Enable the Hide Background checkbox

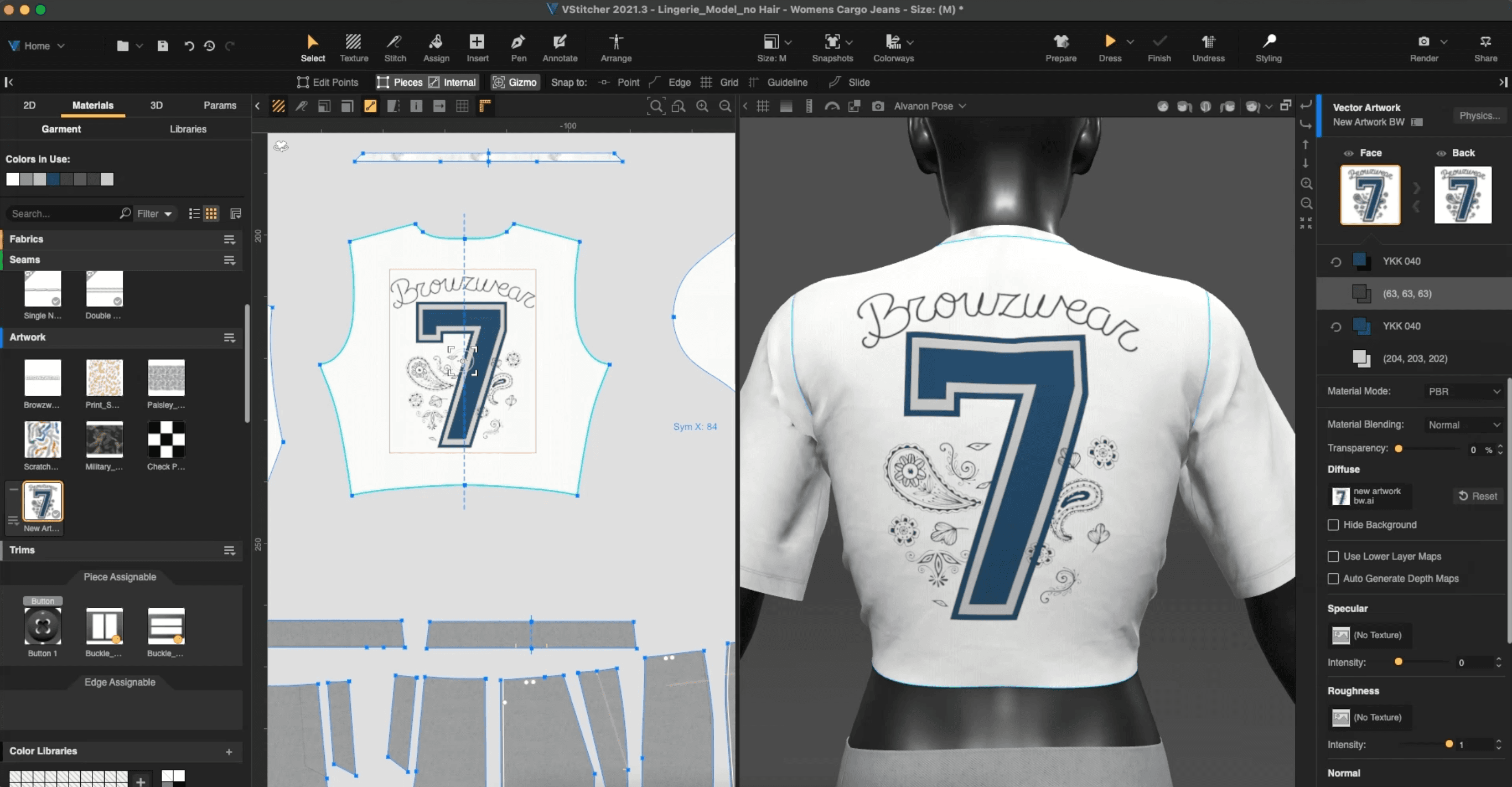pyautogui.click(x=1333, y=525)
